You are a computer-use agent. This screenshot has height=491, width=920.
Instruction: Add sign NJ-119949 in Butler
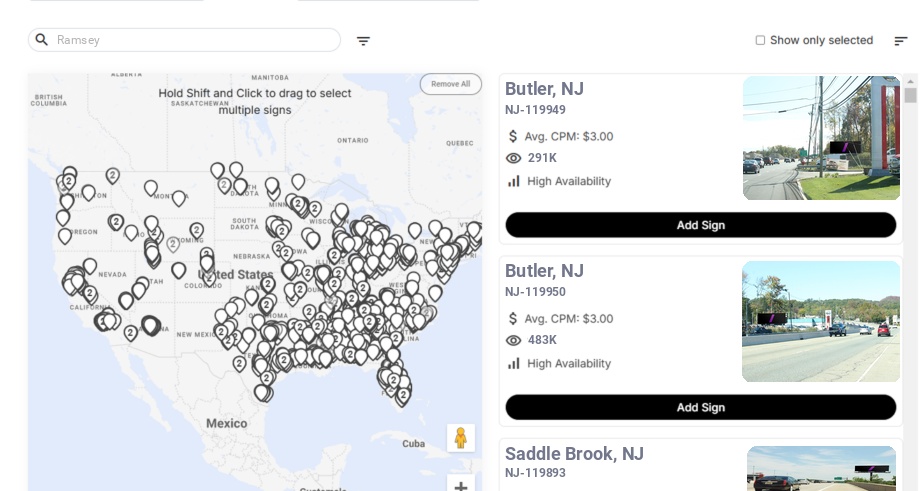click(700, 225)
